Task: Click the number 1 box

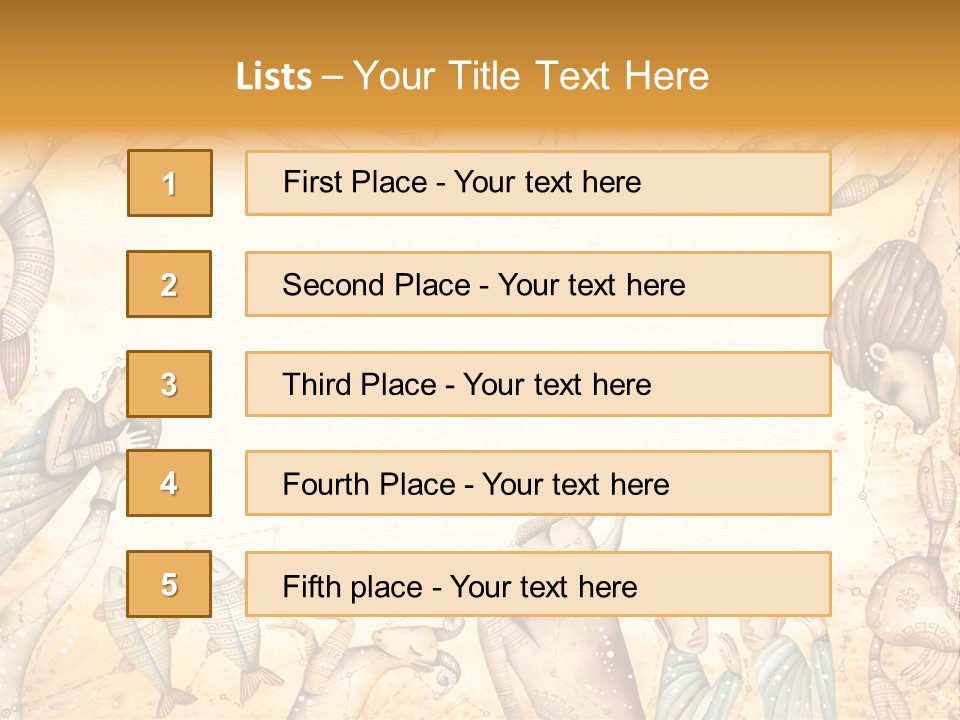Action: tap(170, 183)
